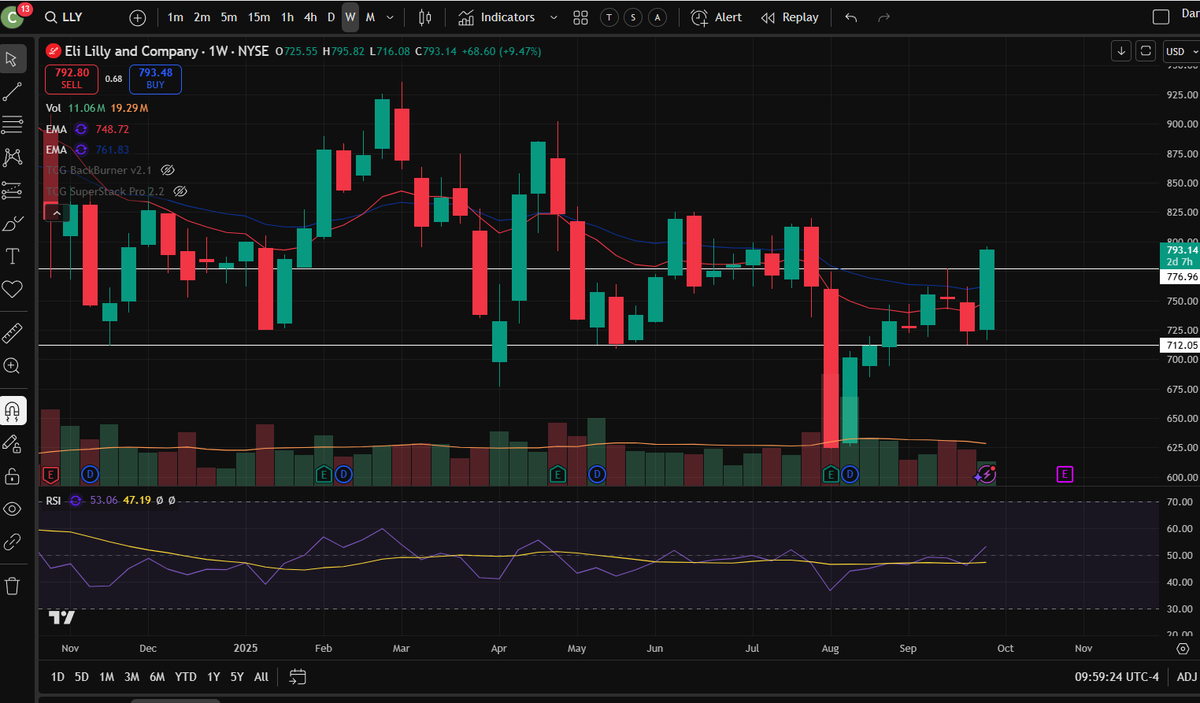Image resolution: width=1200 pixels, height=703 pixels.
Task: Open the go to date calendar icon
Action: coord(297,677)
